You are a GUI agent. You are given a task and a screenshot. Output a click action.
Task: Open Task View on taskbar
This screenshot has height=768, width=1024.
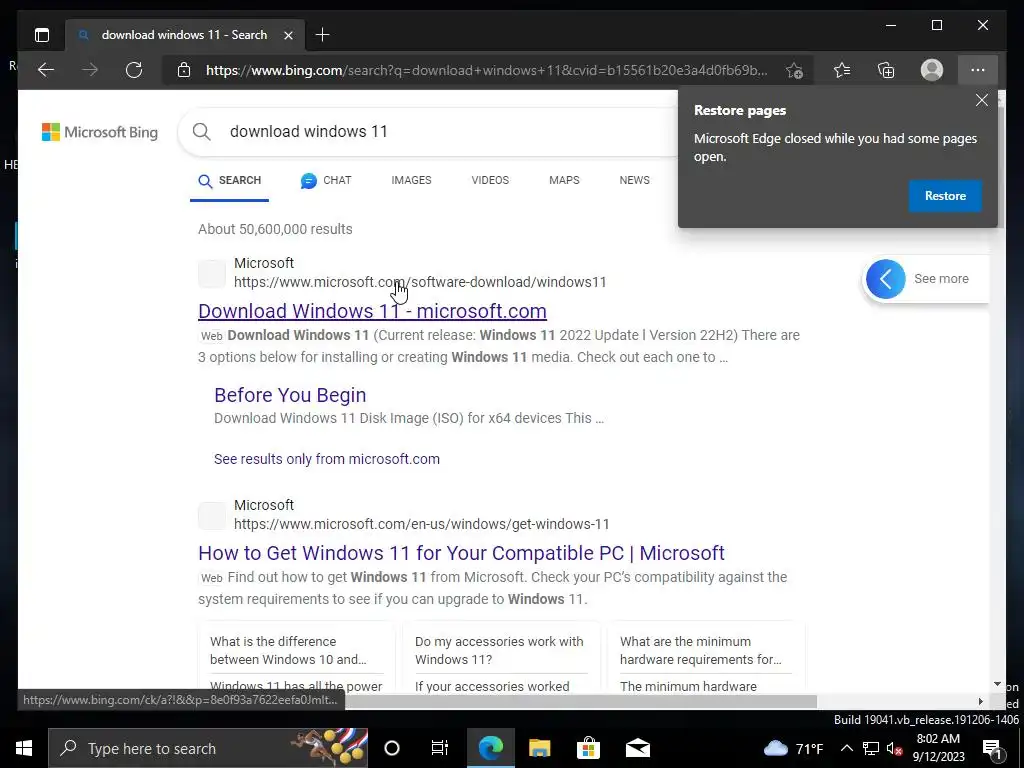coord(440,748)
